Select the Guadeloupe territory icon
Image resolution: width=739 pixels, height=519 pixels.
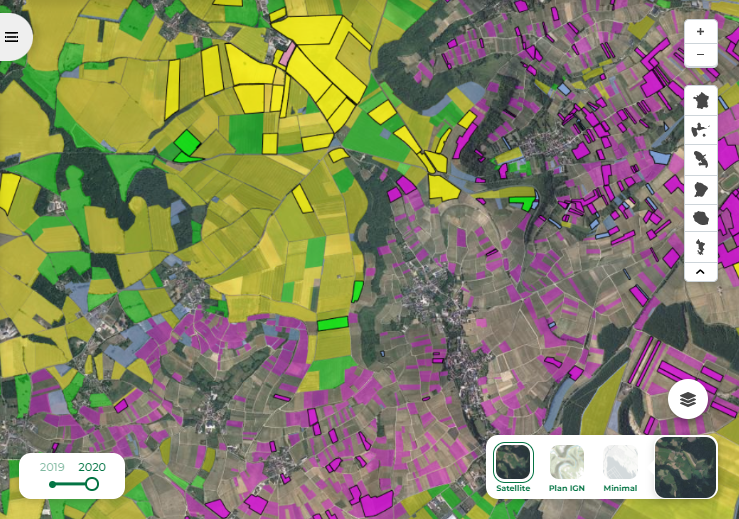[x=700, y=129]
